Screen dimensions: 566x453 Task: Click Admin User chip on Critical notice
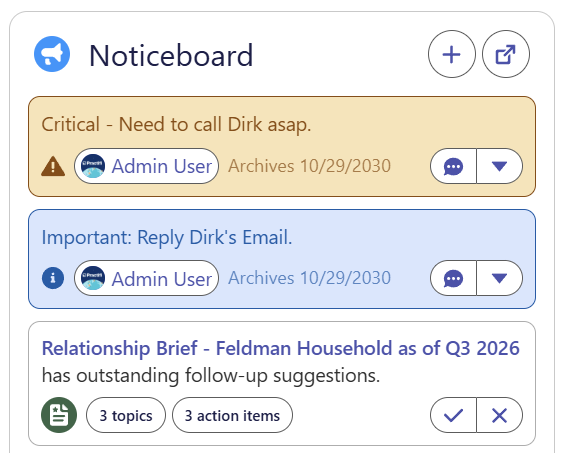click(147, 166)
